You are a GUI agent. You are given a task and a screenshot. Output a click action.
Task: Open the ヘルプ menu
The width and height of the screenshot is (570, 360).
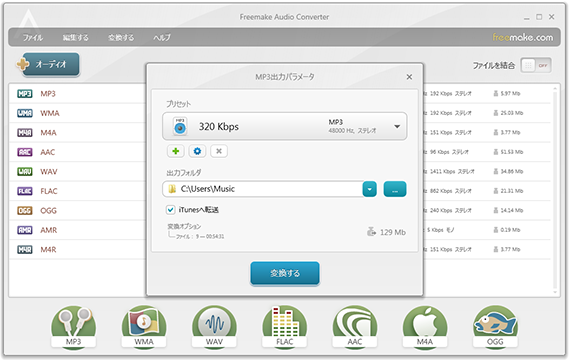(161, 37)
